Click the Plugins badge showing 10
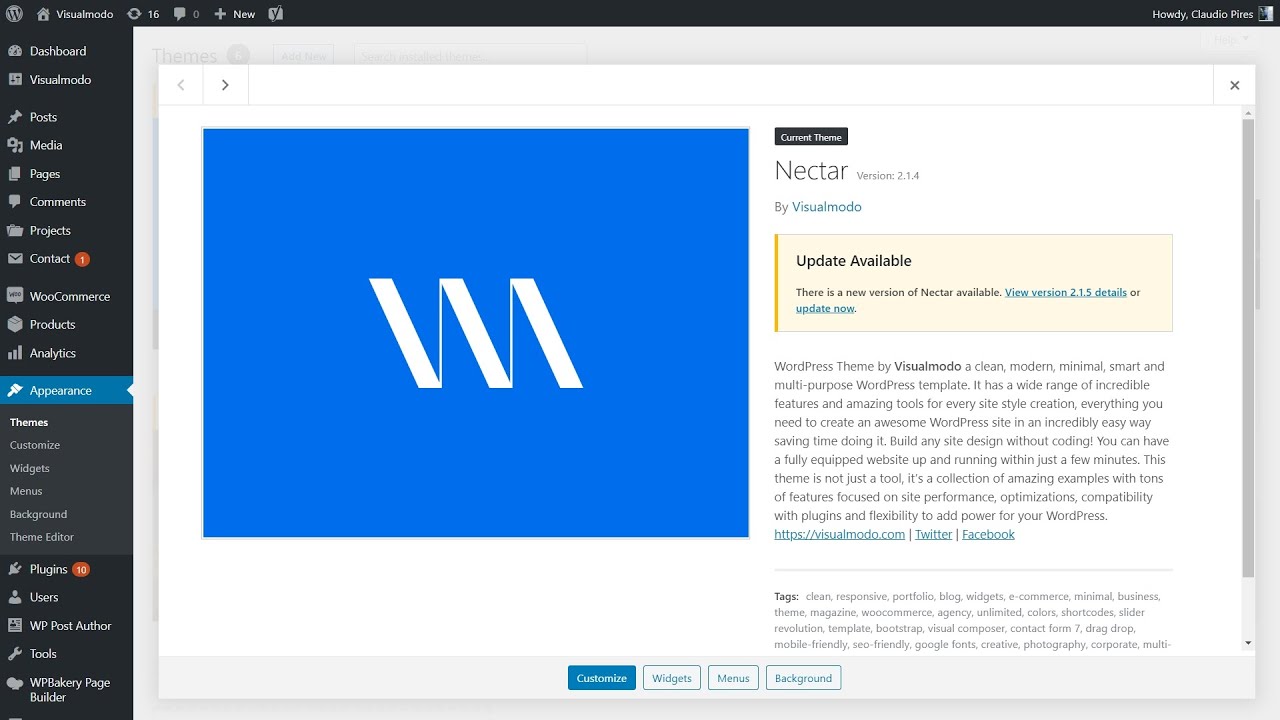This screenshot has width=1280, height=720. tap(81, 570)
